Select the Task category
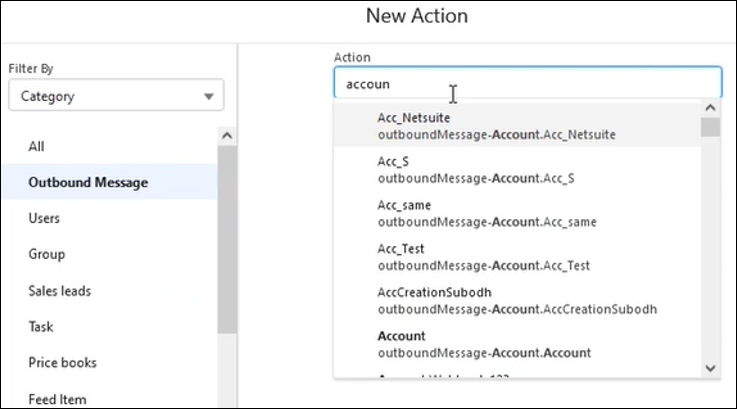 click(x=41, y=326)
